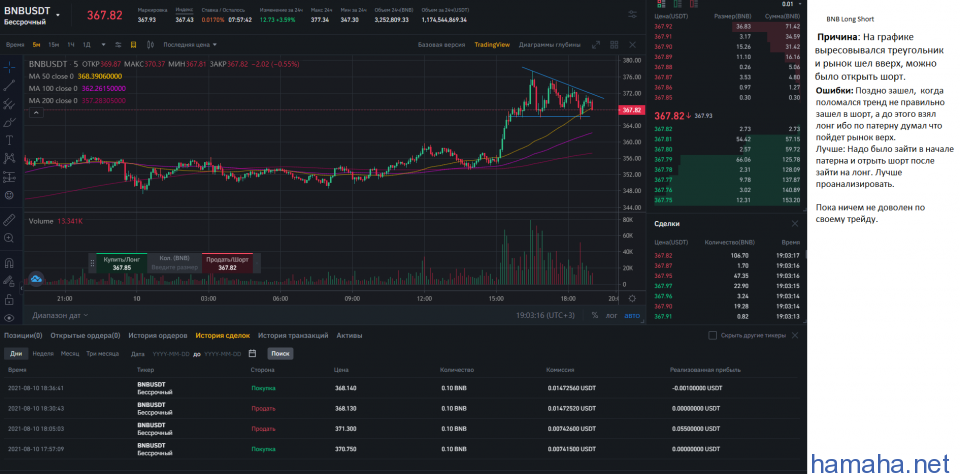The image size is (960, 475).
Task: Click the Кол. (BNB) quantity input
Action: pos(174,263)
